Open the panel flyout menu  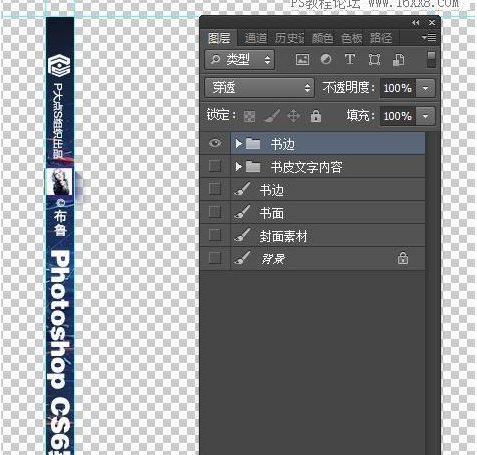429,37
